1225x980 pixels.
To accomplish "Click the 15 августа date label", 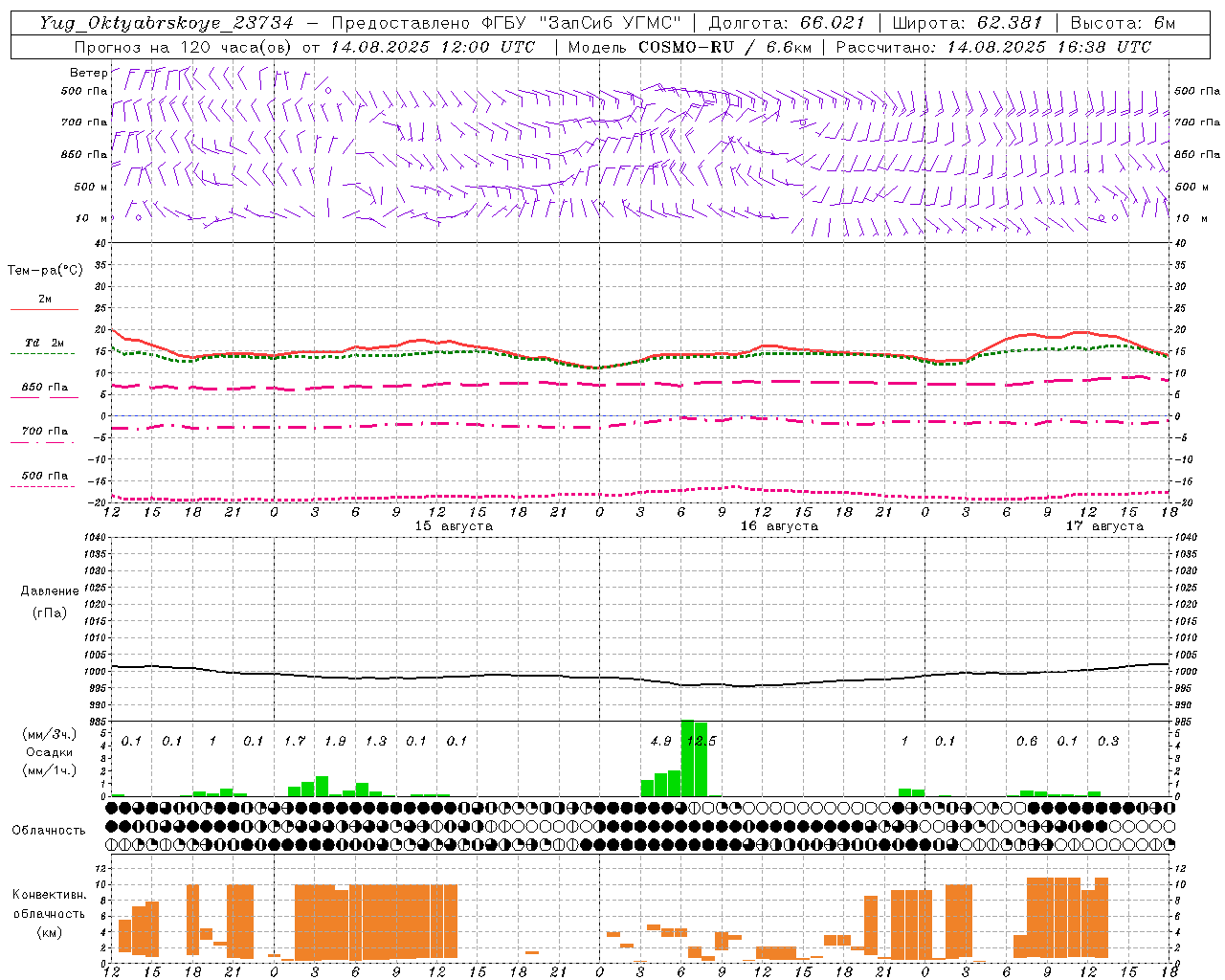I will click(454, 526).
